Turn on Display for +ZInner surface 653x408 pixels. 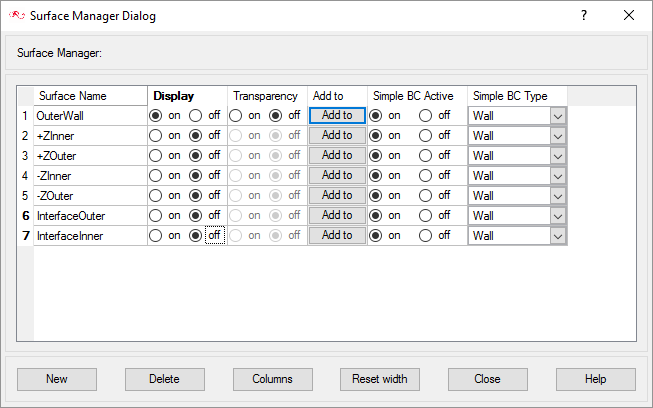[x=156, y=135]
